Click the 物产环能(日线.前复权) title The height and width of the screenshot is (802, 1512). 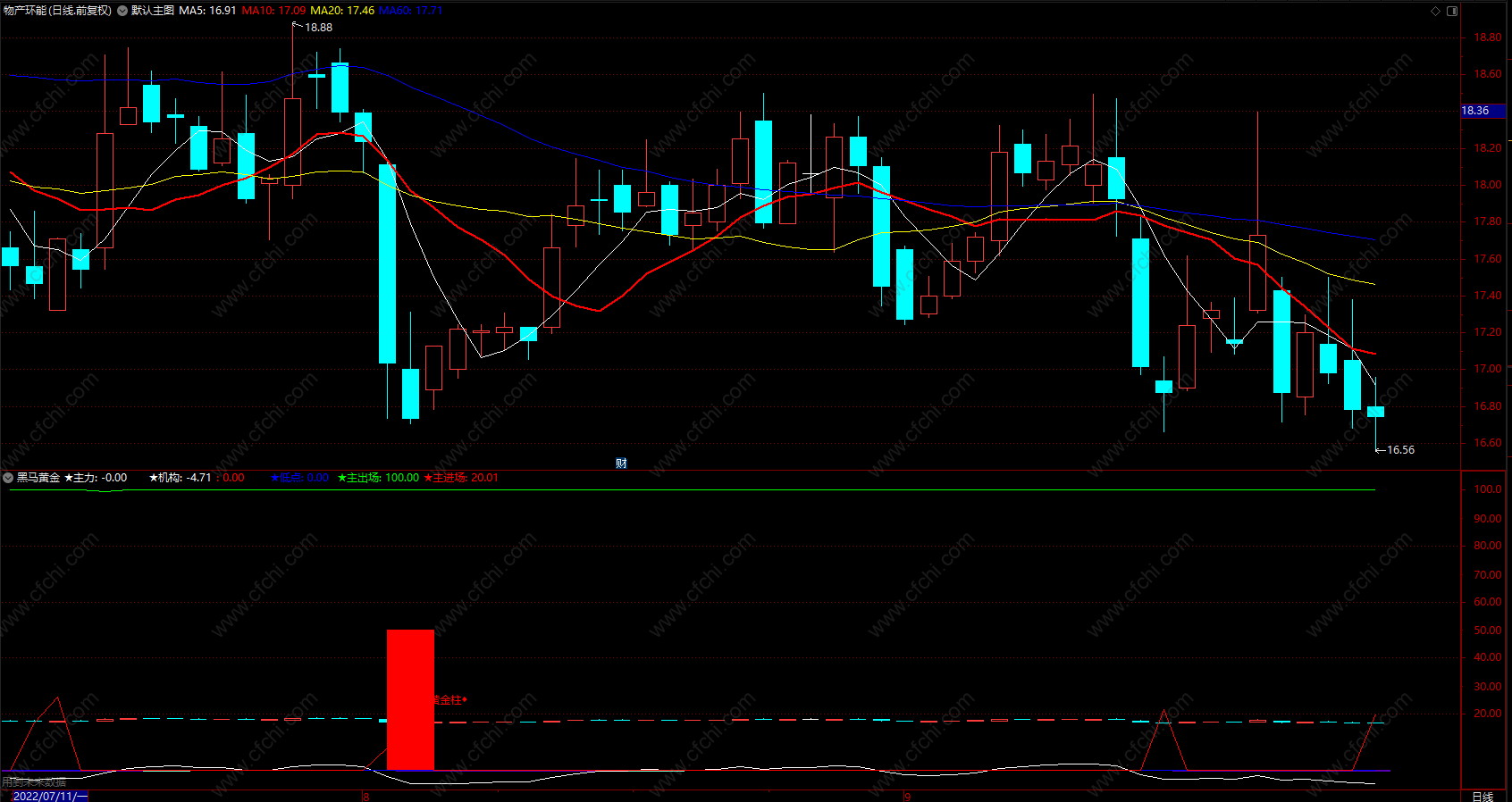pos(58,11)
